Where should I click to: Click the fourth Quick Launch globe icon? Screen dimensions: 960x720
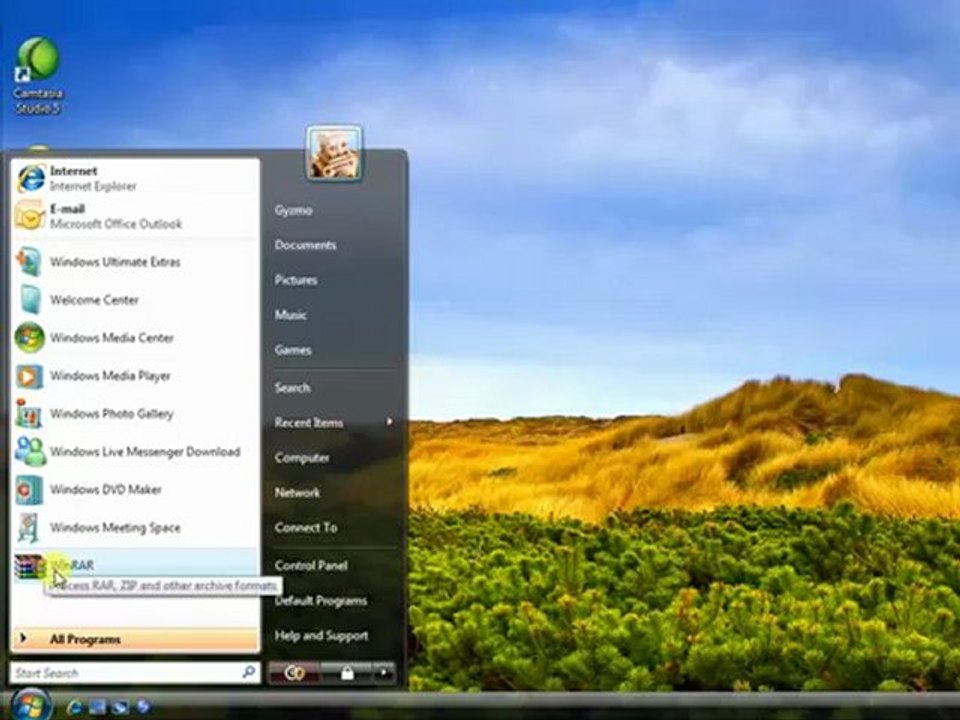pos(143,707)
